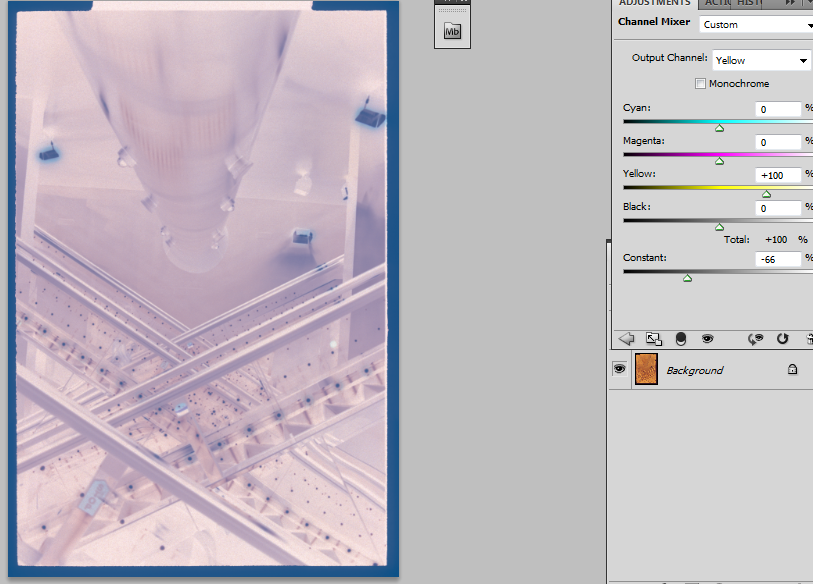Image resolution: width=813 pixels, height=584 pixels.
Task: Click the lock icon on Background layer
Action: [792, 370]
